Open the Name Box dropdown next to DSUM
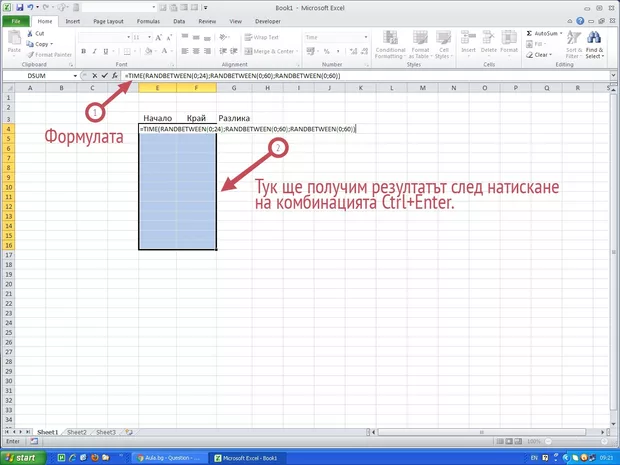620x465 pixels. pos(75,76)
